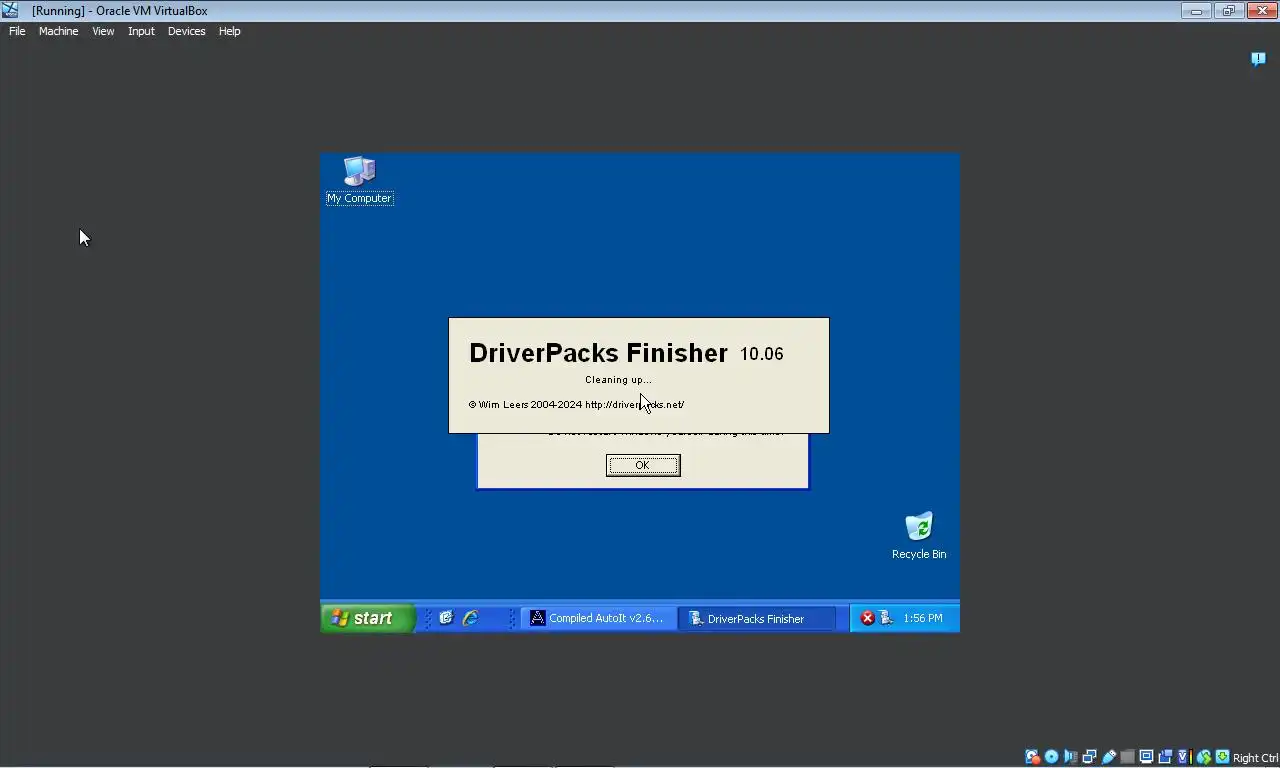Image resolution: width=1280 pixels, height=768 pixels.
Task: Select the Recycle Bin desktop icon
Action: click(x=918, y=536)
